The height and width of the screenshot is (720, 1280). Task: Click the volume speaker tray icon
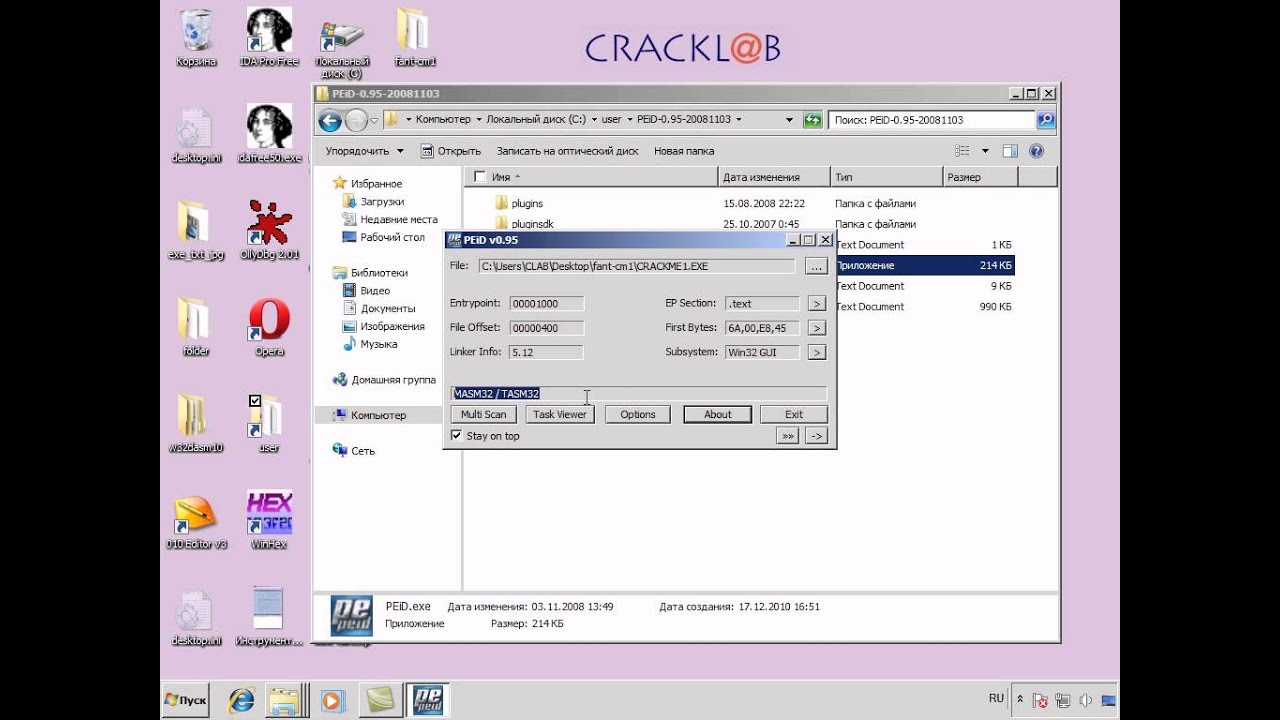click(1085, 700)
